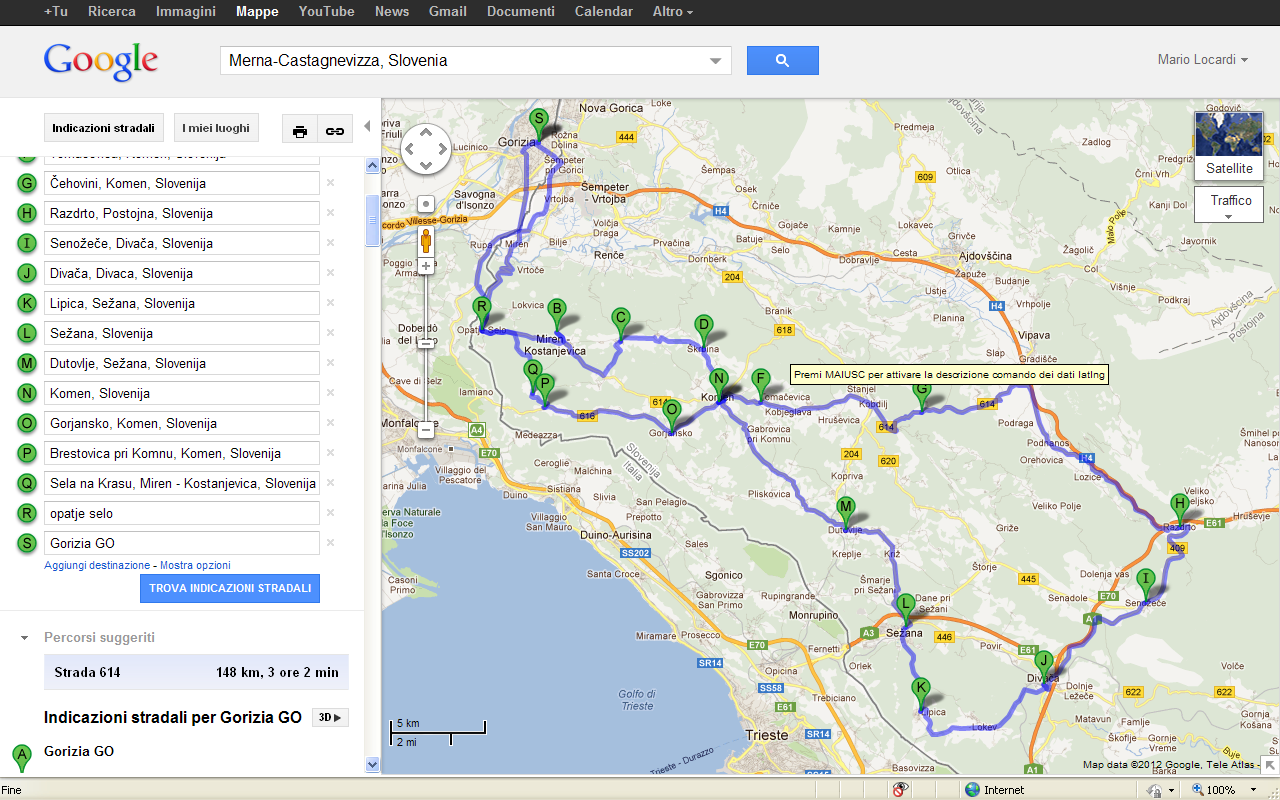The height and width of the screenshot is (800, 1280).
Task: Click Aggiungi destinazione link
Action: tap(97, 565)
